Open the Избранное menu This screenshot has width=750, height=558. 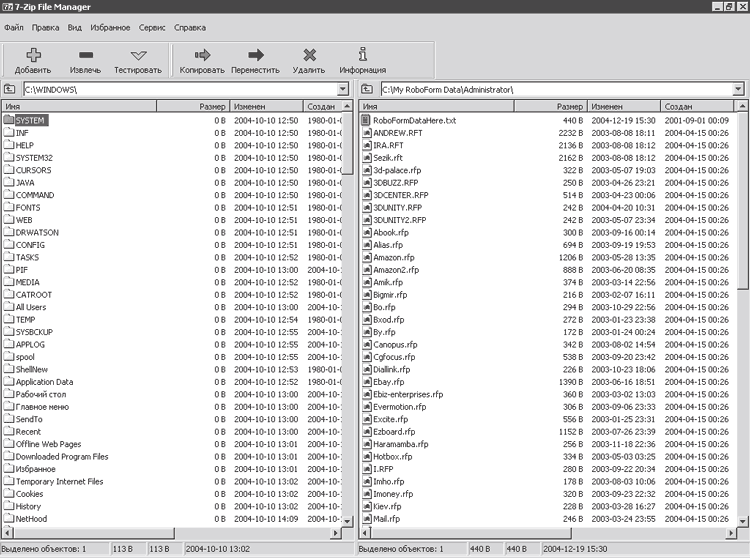(x=108, y=27)
